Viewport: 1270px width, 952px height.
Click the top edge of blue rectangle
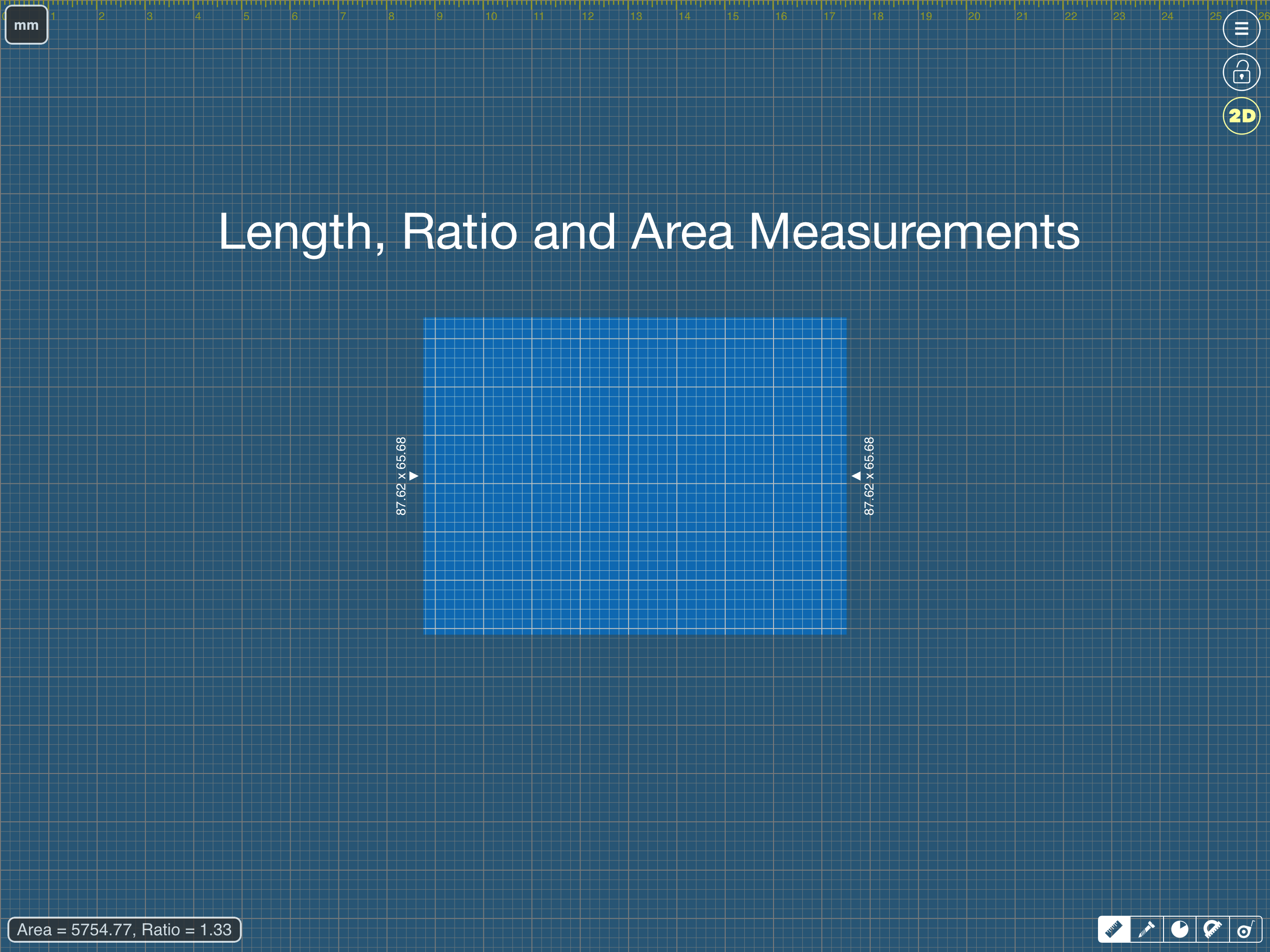(x=635, y=318)
